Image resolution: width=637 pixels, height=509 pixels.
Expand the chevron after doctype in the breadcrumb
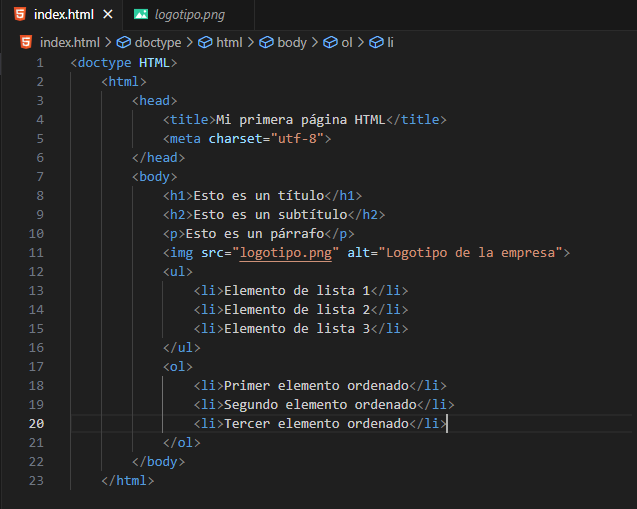pyautogui.click(x=190, y=42)
